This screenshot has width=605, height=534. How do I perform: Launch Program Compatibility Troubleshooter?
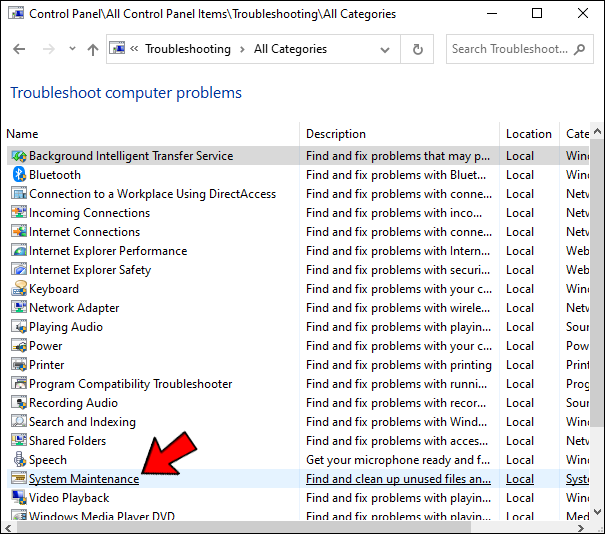(x=130, y=384)
